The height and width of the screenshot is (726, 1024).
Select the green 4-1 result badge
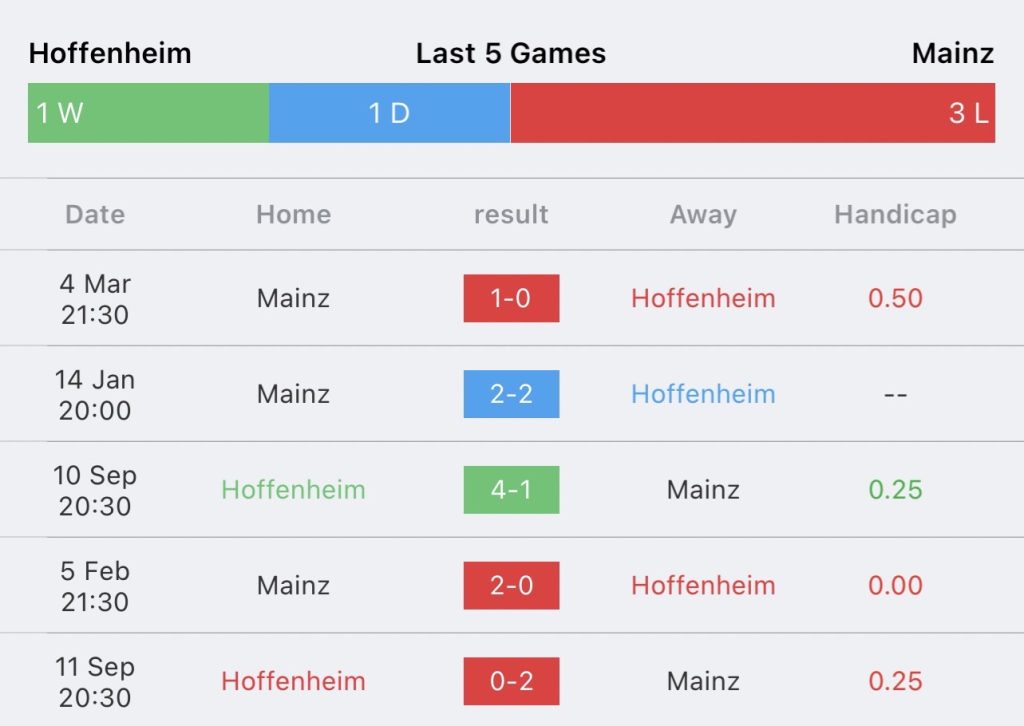(511, 490)
